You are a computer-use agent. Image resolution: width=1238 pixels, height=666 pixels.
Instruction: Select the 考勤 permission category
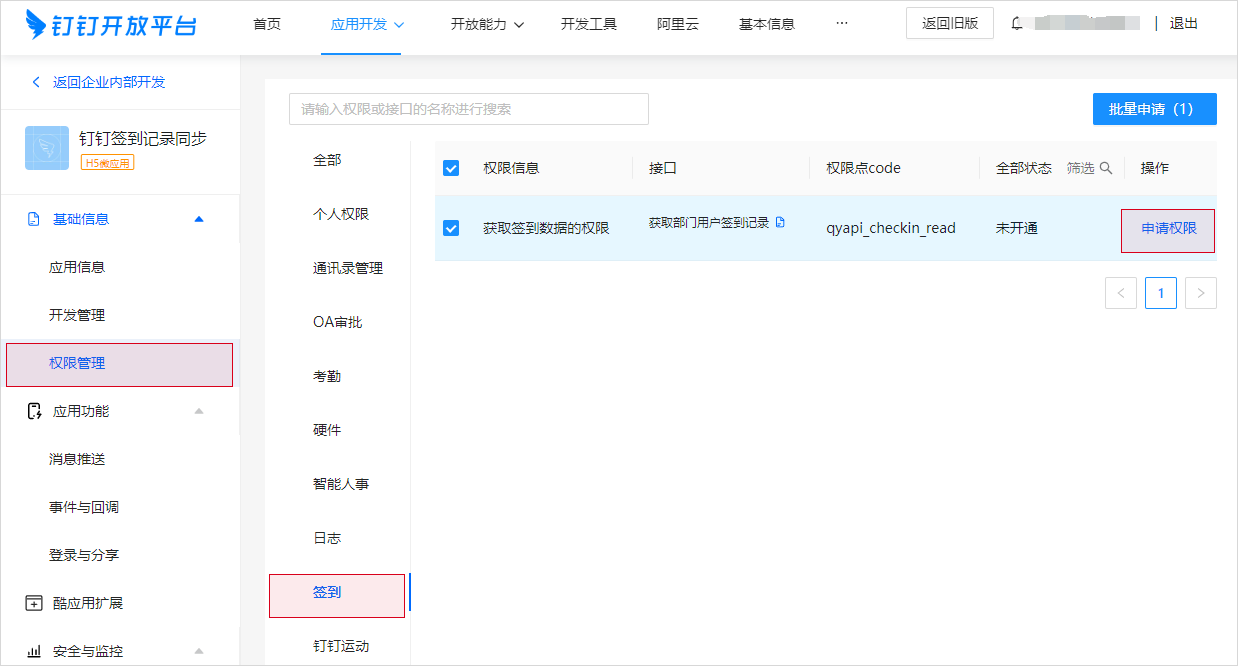[x=327, y=376]
